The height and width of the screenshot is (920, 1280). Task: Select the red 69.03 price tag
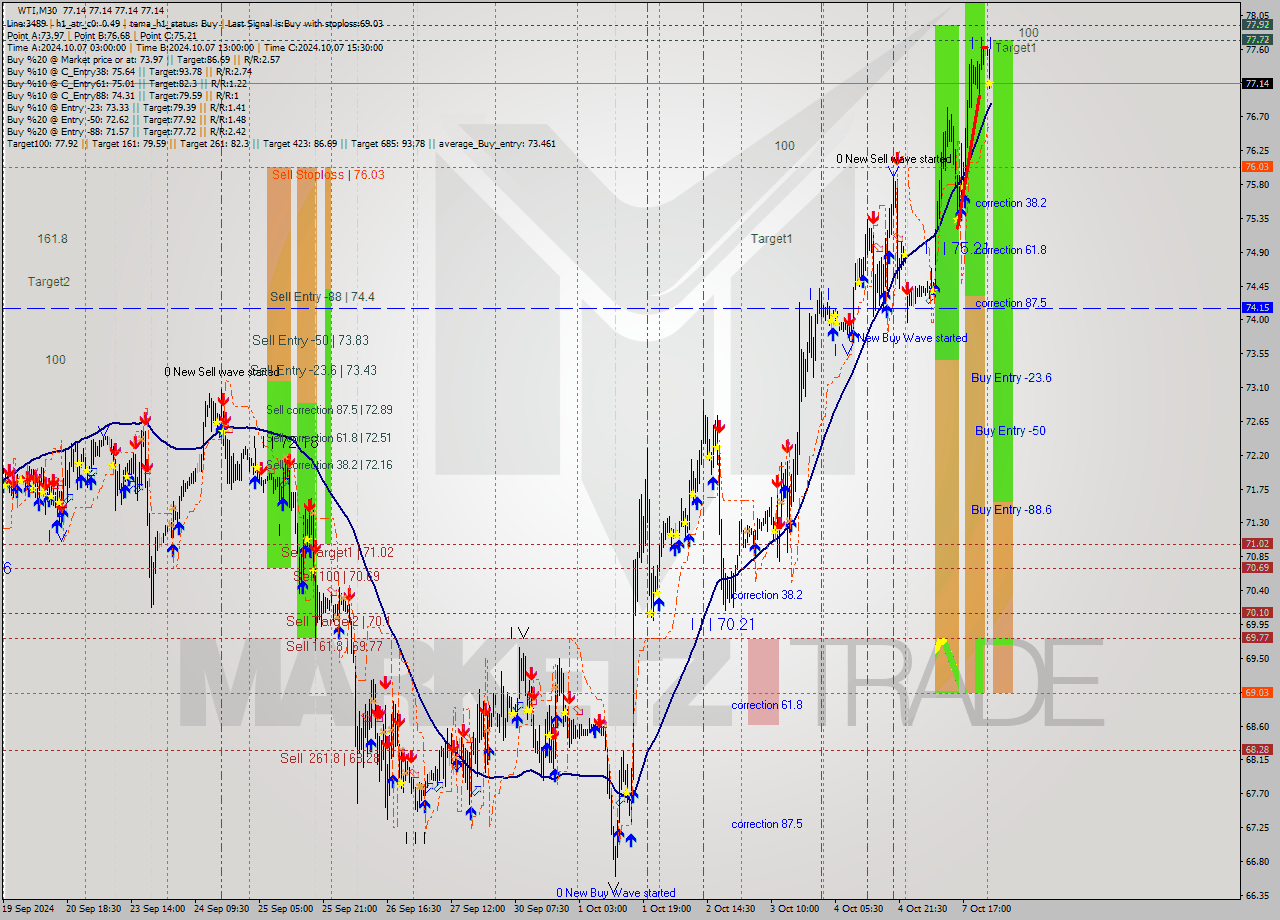pos(1257,693)
